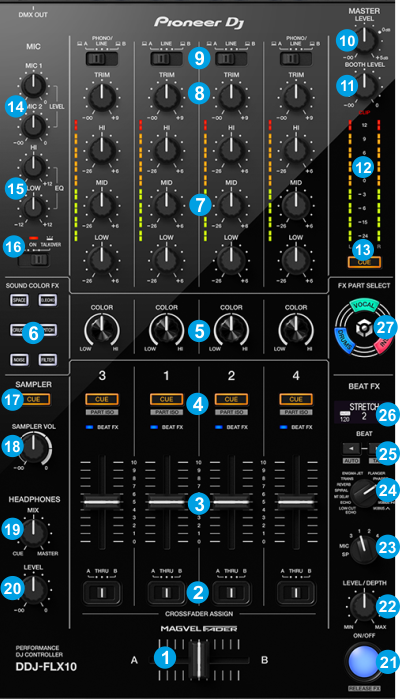Activate the FILTER Sound Color FX button
This screenshot has width=400, height=699.
tap(47, 359)
